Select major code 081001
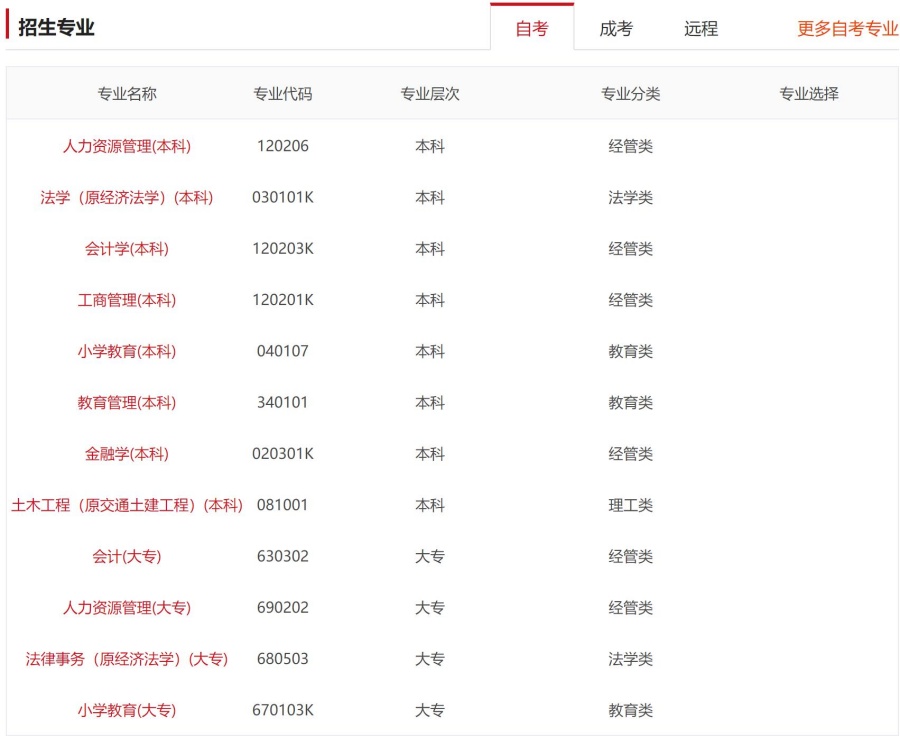This screenshot has width=900, height=737. pyautogui.click(x=282, y=505)
